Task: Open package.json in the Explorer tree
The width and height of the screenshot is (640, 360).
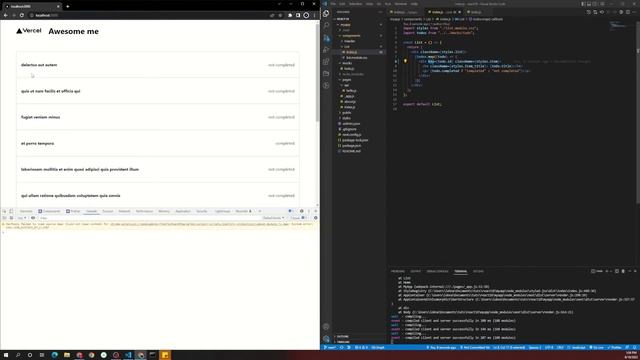Action: (351, 145)
